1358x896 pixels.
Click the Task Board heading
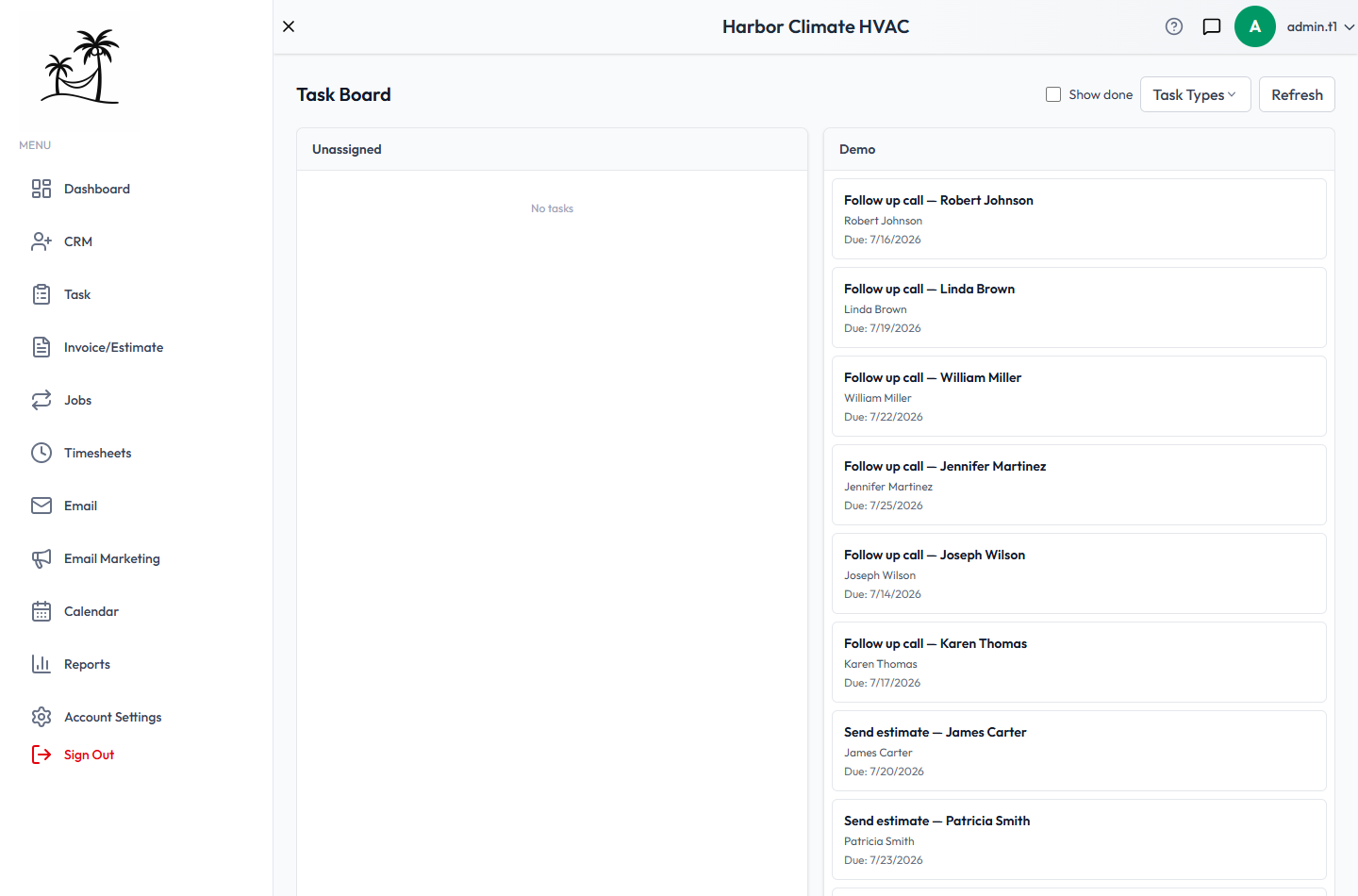coord(343,94)
